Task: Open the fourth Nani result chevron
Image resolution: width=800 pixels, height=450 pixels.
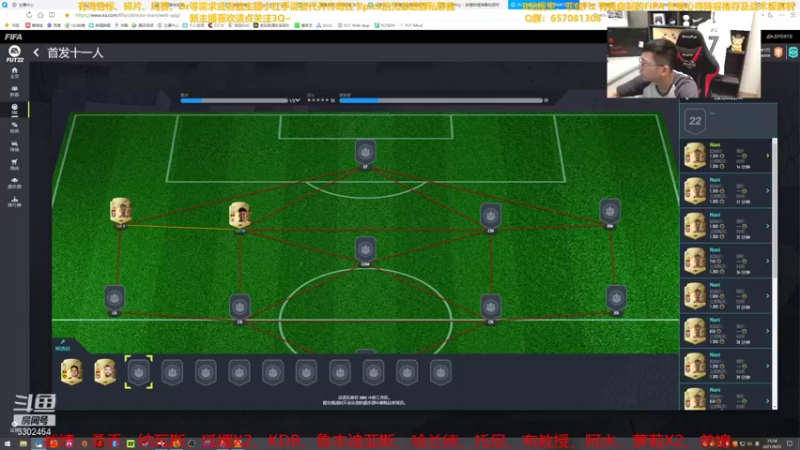Action: (767, 261)
